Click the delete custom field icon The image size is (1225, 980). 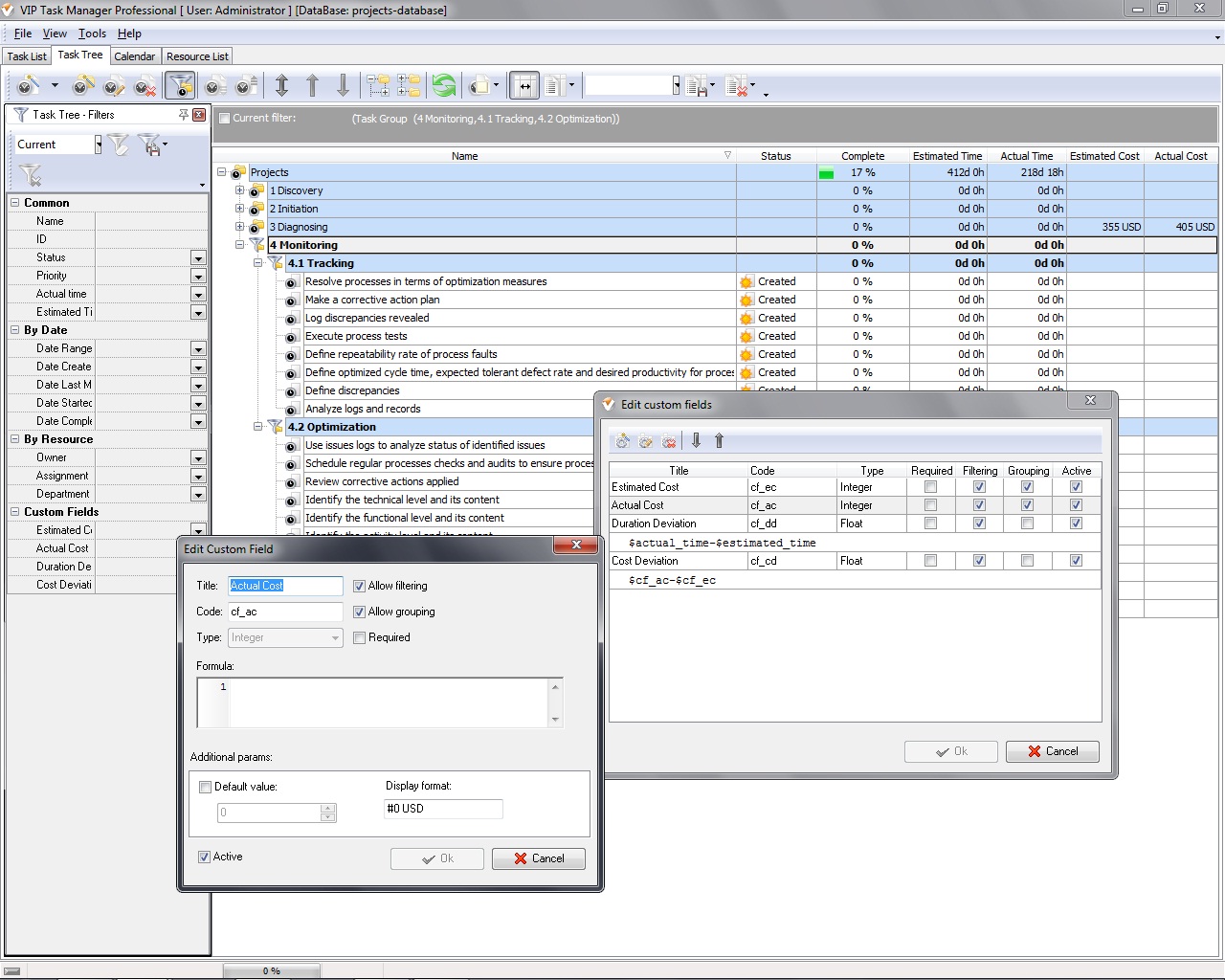point(669,441)
